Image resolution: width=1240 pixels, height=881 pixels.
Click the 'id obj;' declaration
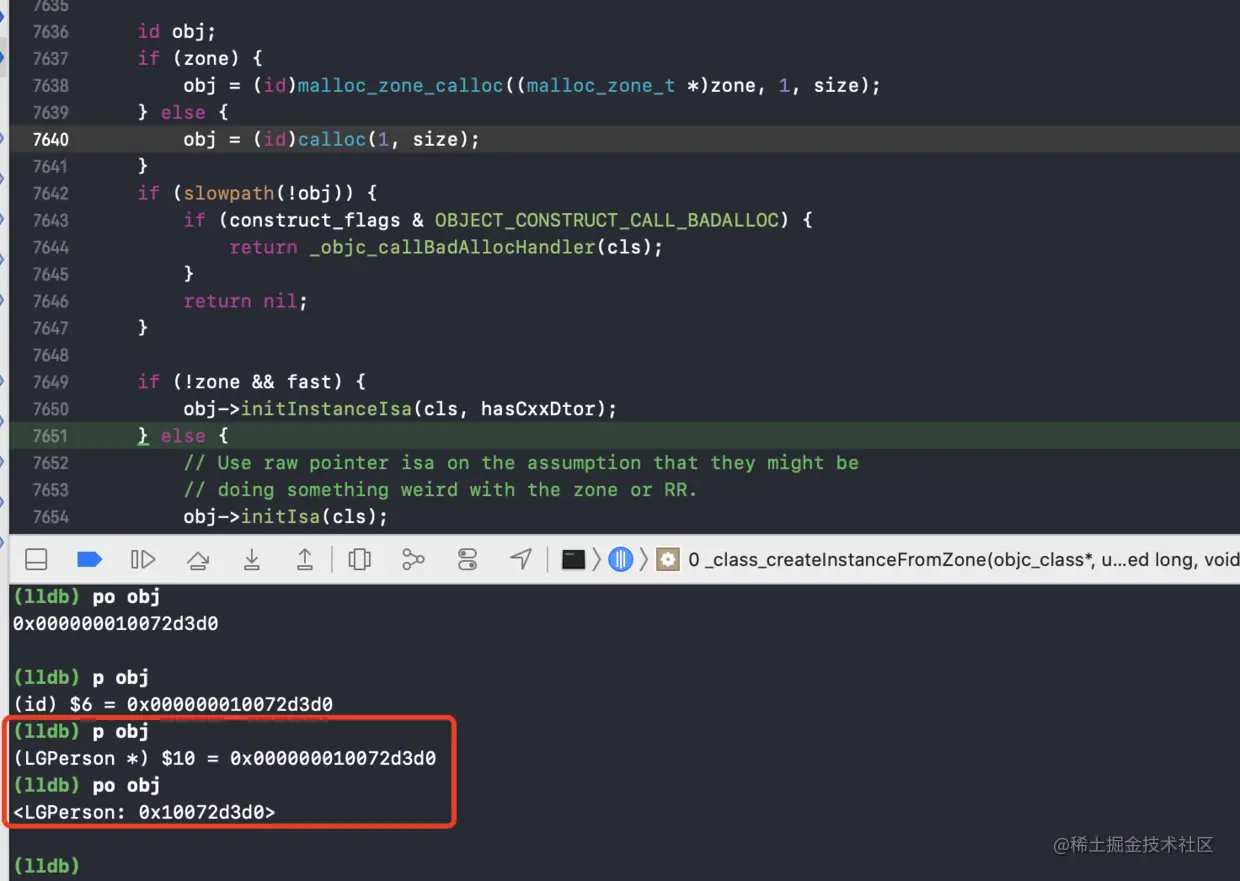[x=176, y=31]
